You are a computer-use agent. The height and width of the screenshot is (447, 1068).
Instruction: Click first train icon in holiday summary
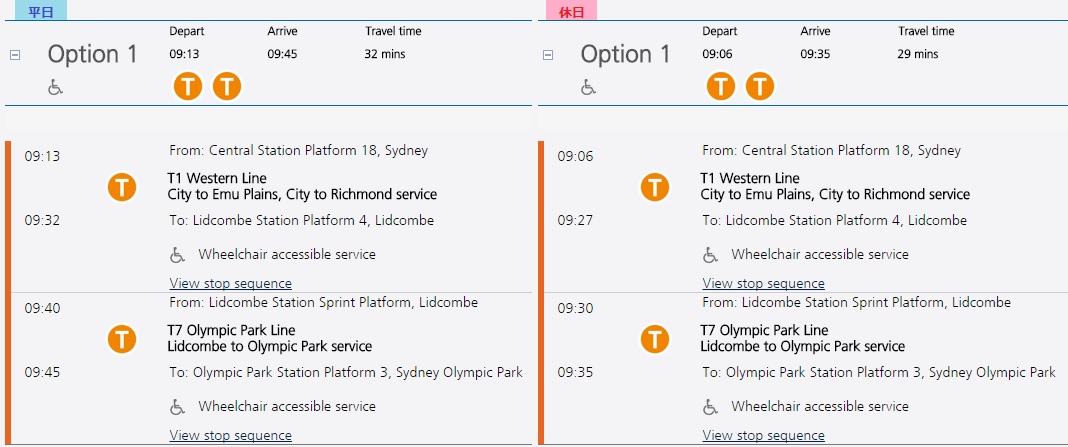pyautogui.click(x=721, y=86)
